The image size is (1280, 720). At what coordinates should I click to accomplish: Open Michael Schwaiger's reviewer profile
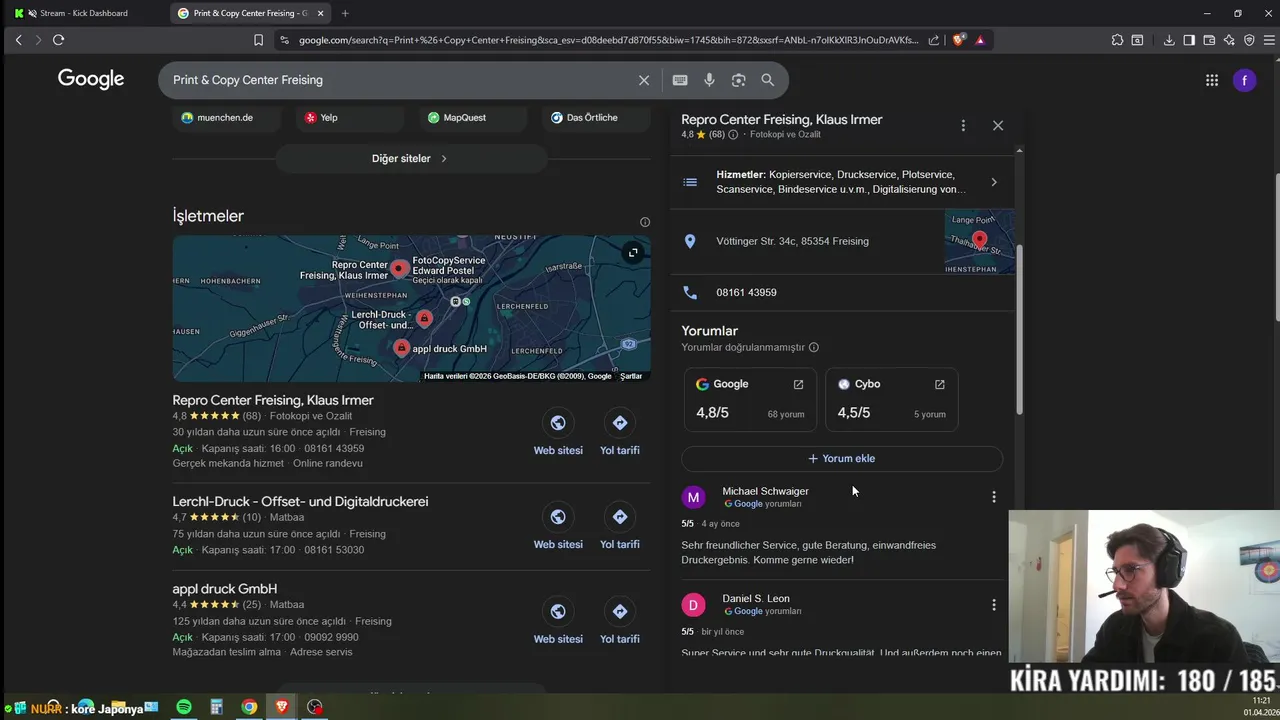pos(765,491)
